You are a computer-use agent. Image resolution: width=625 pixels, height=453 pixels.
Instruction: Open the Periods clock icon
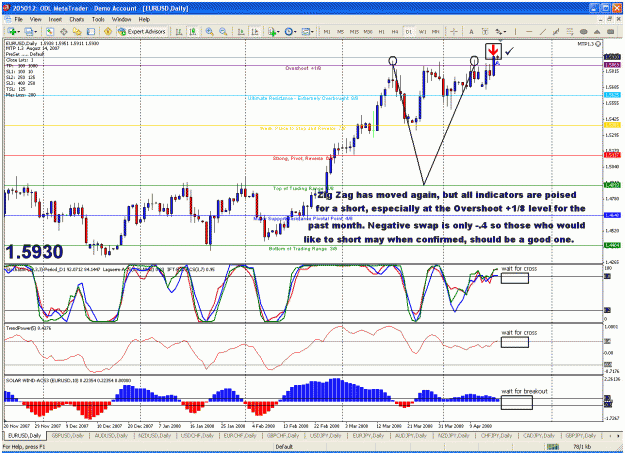[288, 32]
